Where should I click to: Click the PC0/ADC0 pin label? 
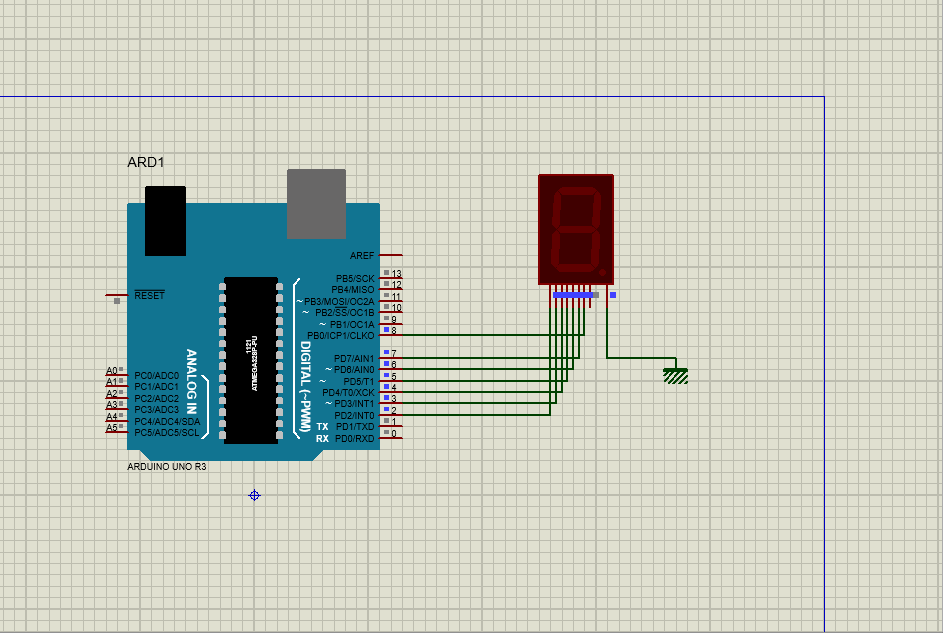tap(156, 375)
